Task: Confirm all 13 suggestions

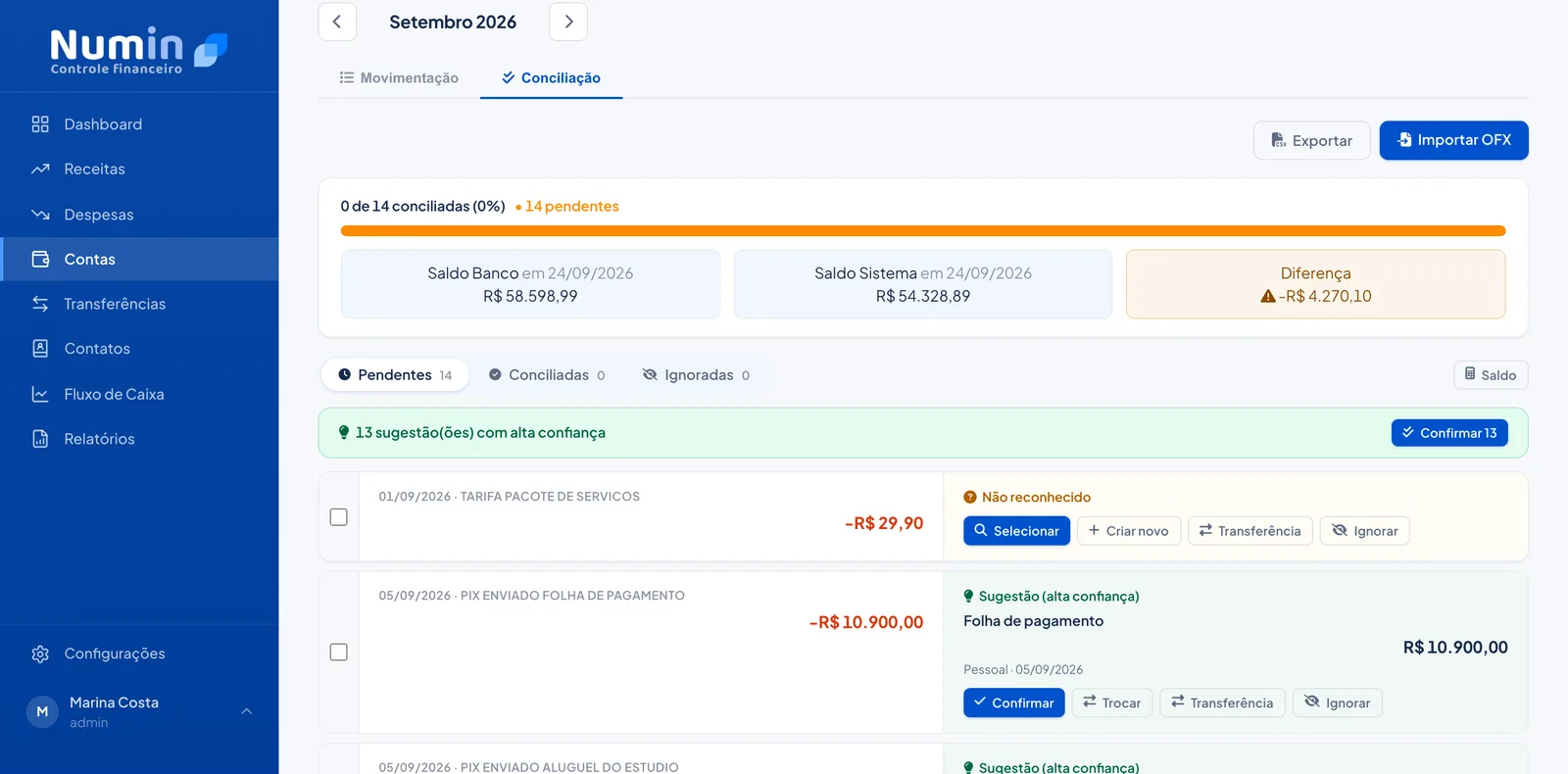Action: (x=1449, y=433)
